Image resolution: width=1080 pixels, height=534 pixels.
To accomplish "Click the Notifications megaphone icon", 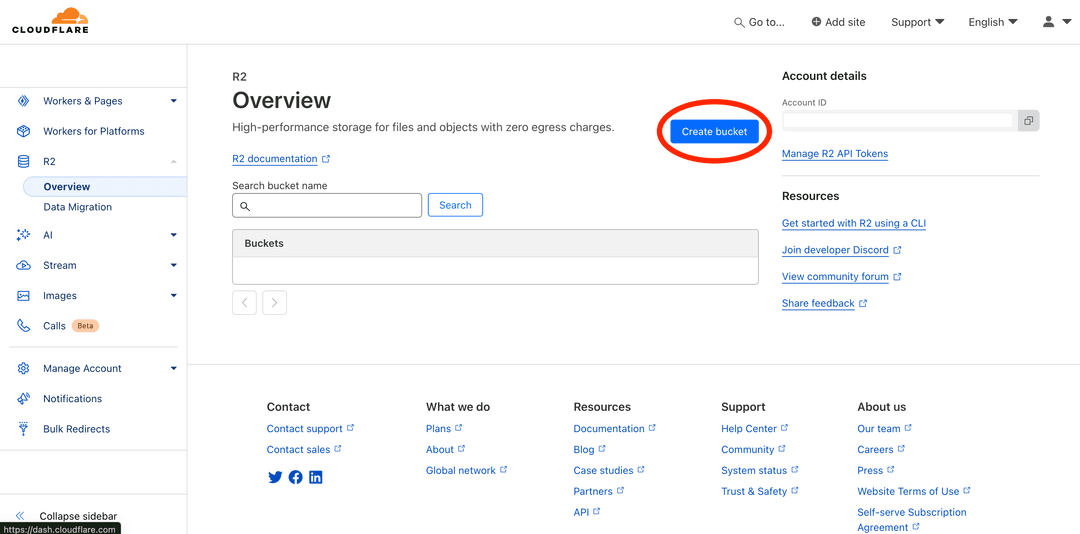I will tap(23, 399).
